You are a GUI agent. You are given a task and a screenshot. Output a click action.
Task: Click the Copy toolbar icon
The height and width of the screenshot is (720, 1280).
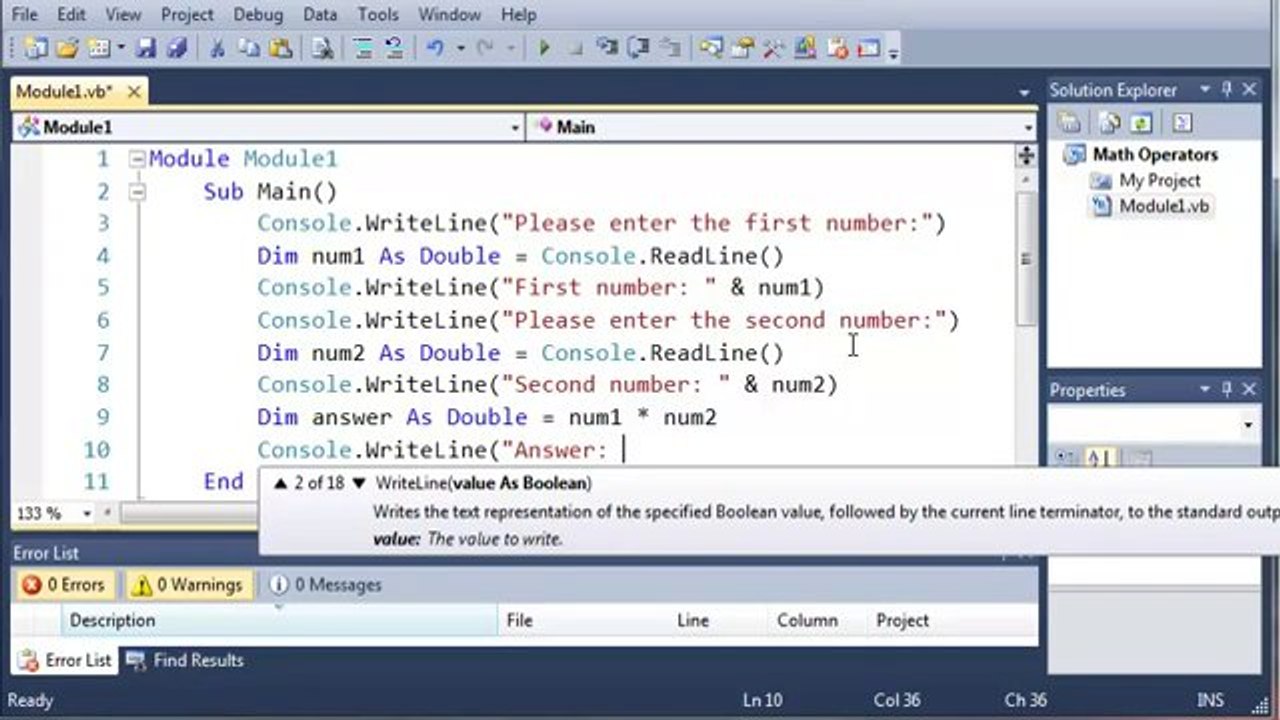tap(248, 48)
